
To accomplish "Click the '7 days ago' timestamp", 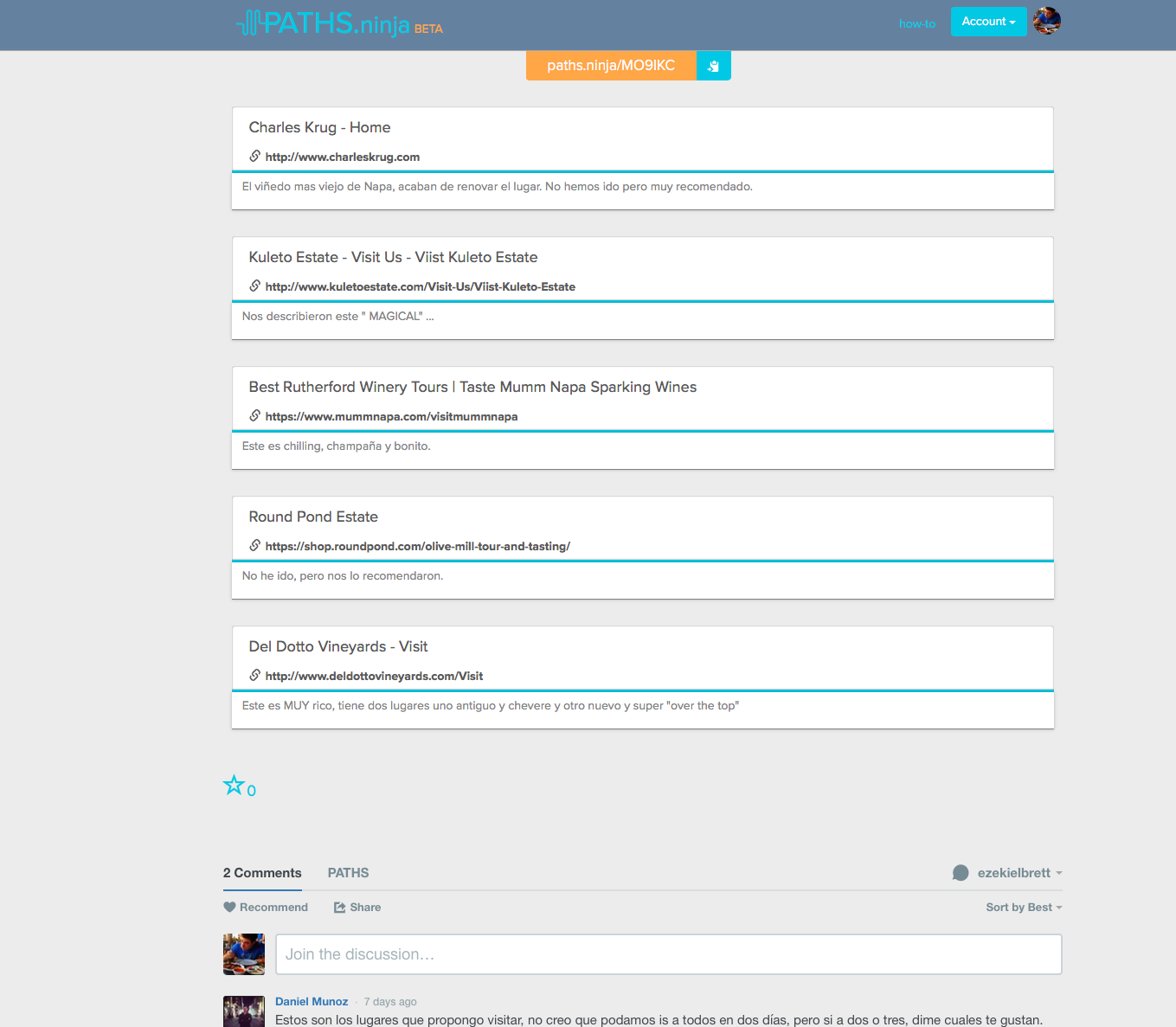I will (x=390, y=1002).
